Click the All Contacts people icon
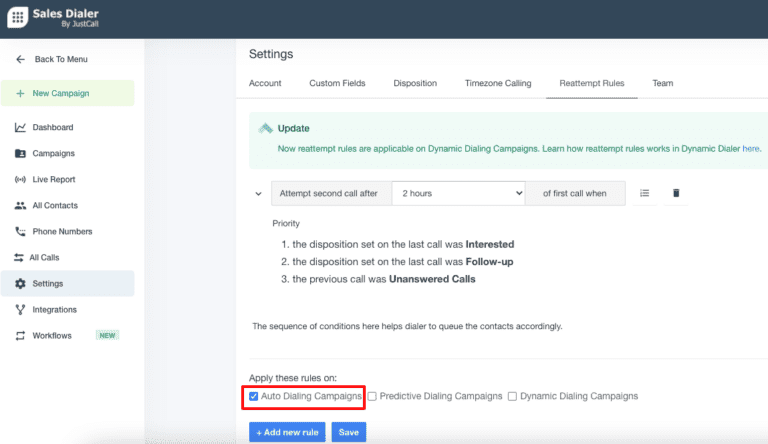The width and height of the screenshot is (768, 444). tap(21, 206)
